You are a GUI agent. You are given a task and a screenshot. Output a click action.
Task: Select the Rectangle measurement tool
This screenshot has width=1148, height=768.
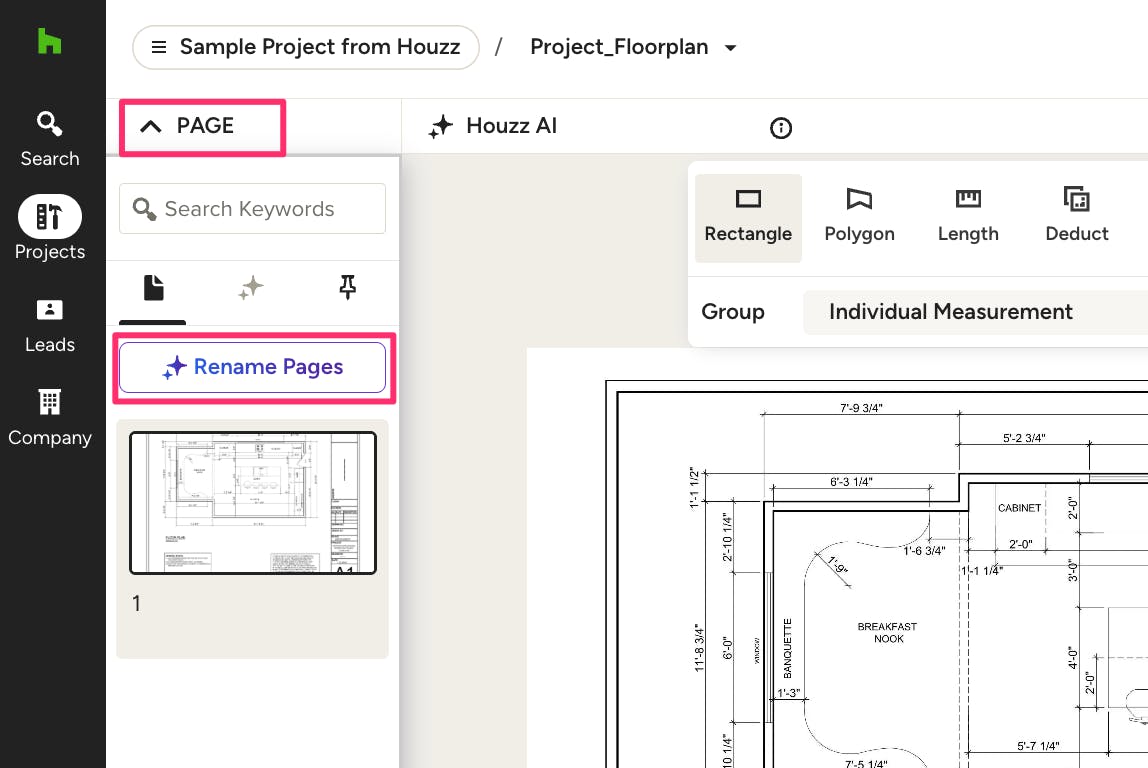[x=748, y=217]
